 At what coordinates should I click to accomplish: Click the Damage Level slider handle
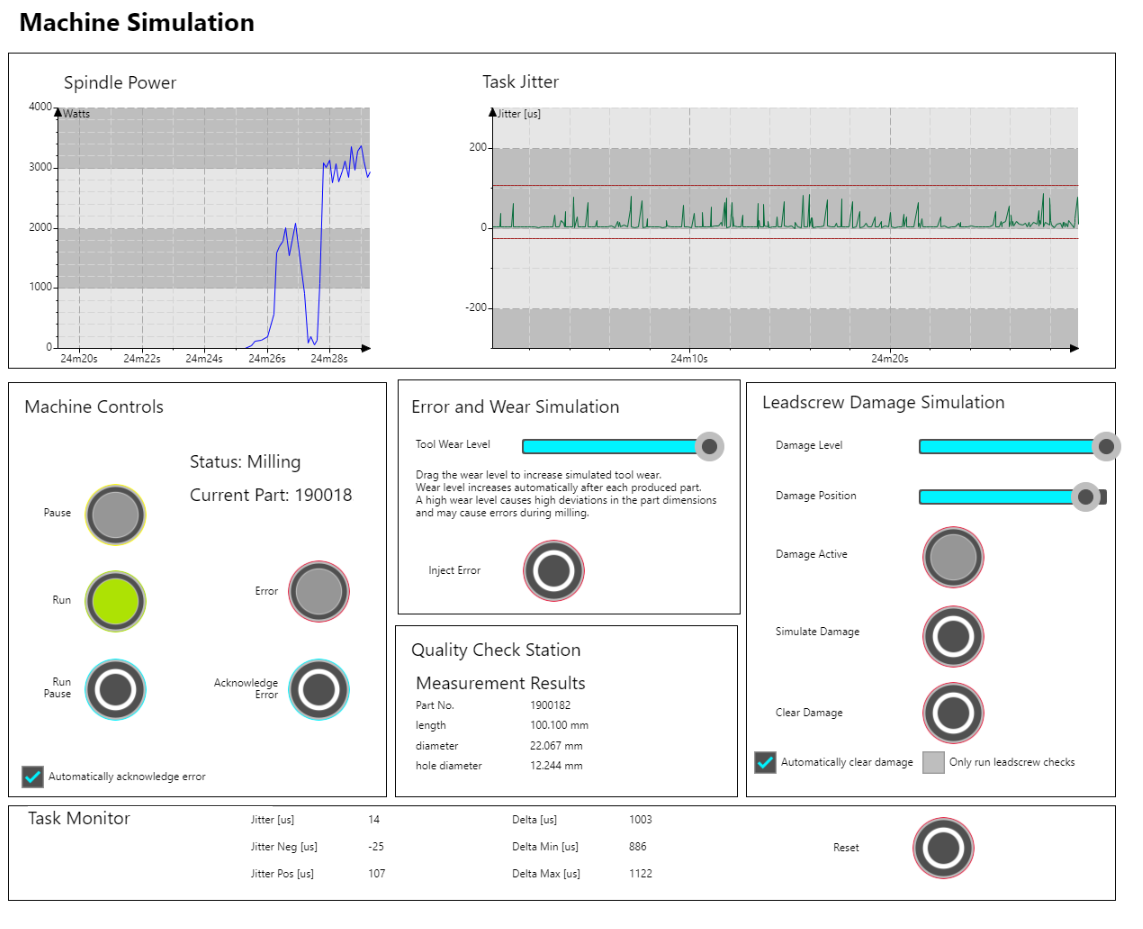point(1105,446)
